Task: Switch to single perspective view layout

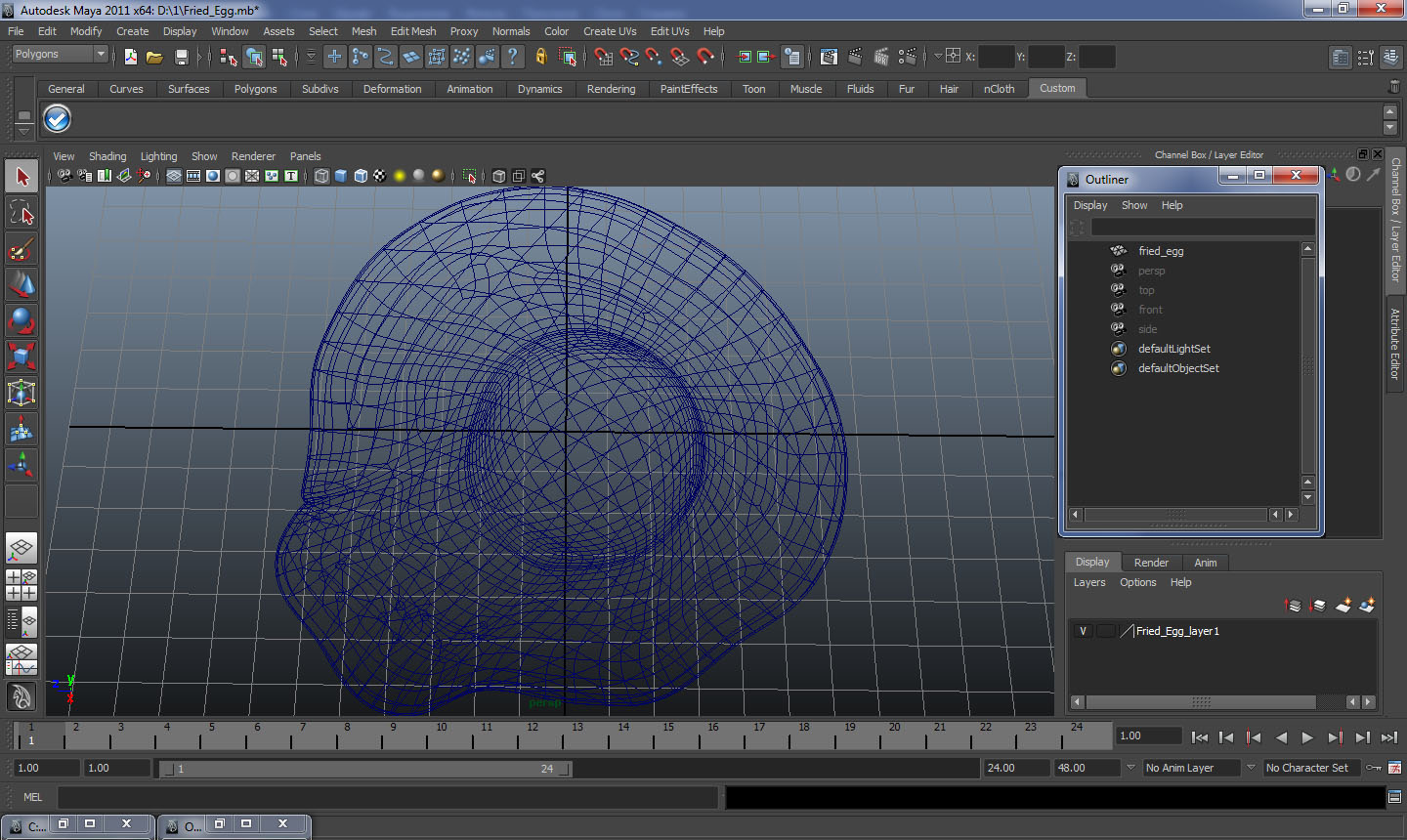Action: [21, 548]
